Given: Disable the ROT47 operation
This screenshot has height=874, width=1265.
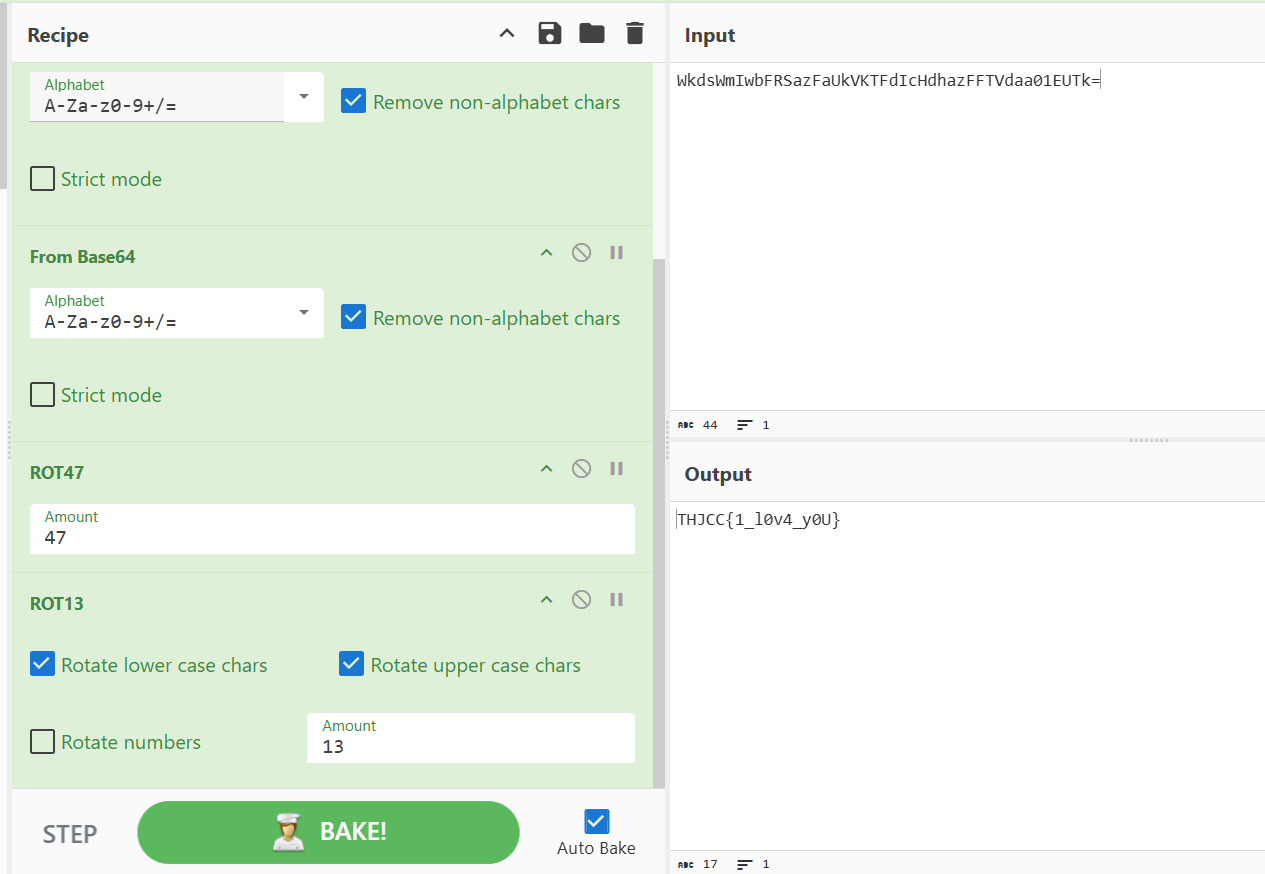Looking at the screenshot, I should [x=581, y=469].
